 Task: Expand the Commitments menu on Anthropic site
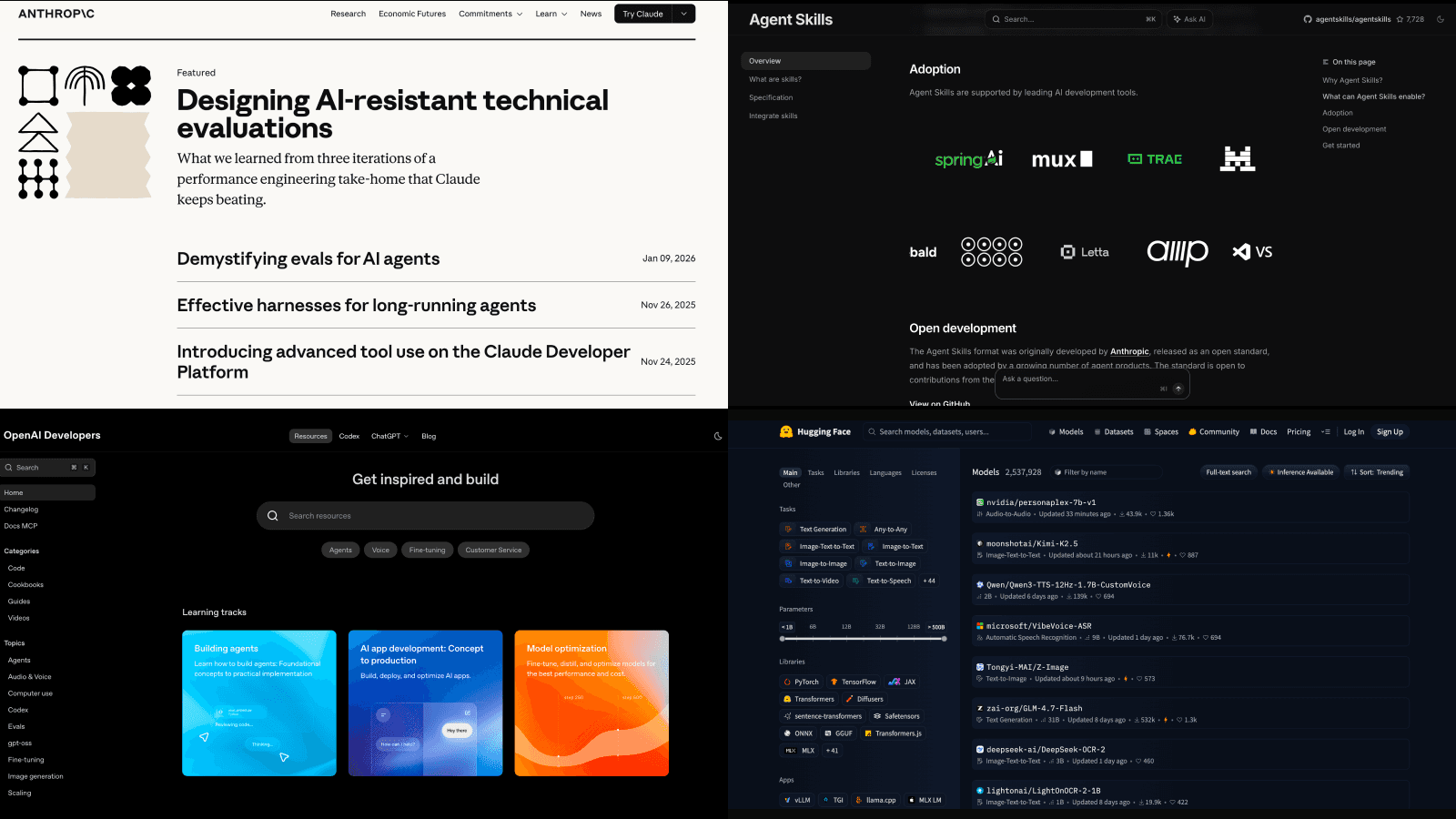tap(490, 14)
